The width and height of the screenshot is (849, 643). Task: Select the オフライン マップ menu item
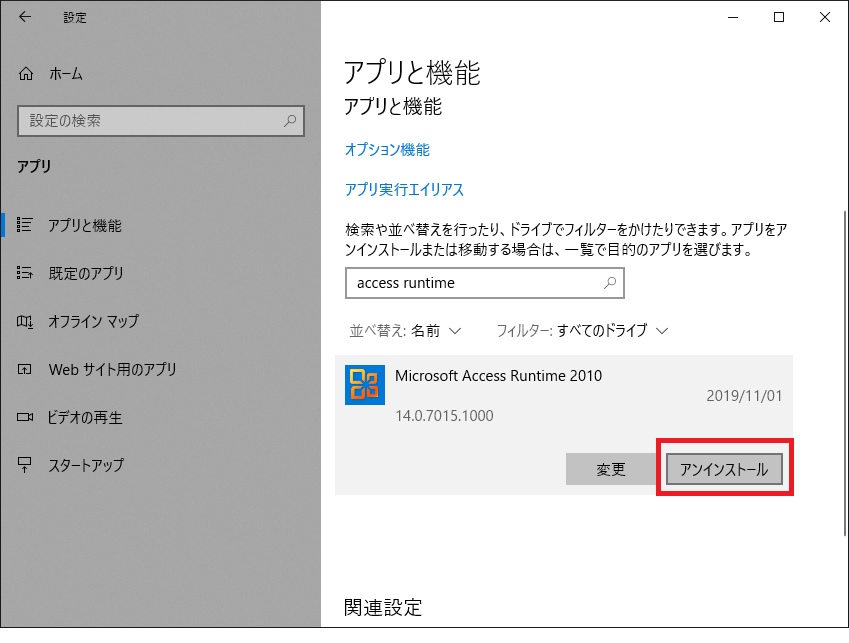point(93,321)
